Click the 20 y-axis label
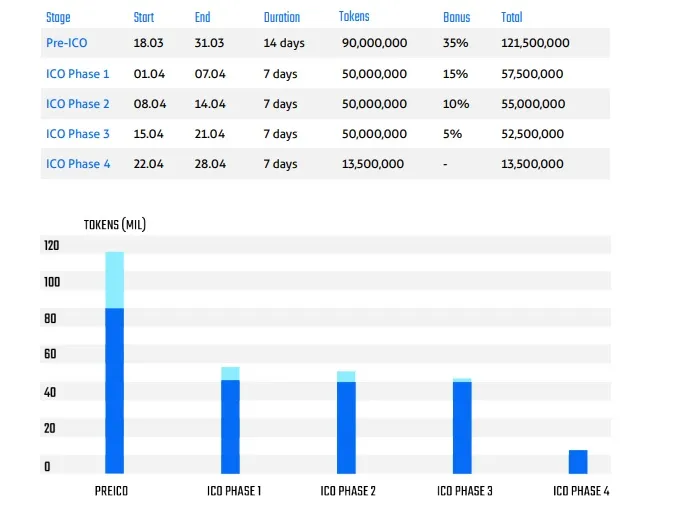The height and width of the screenshot is (508, 683). coord(50,428)
